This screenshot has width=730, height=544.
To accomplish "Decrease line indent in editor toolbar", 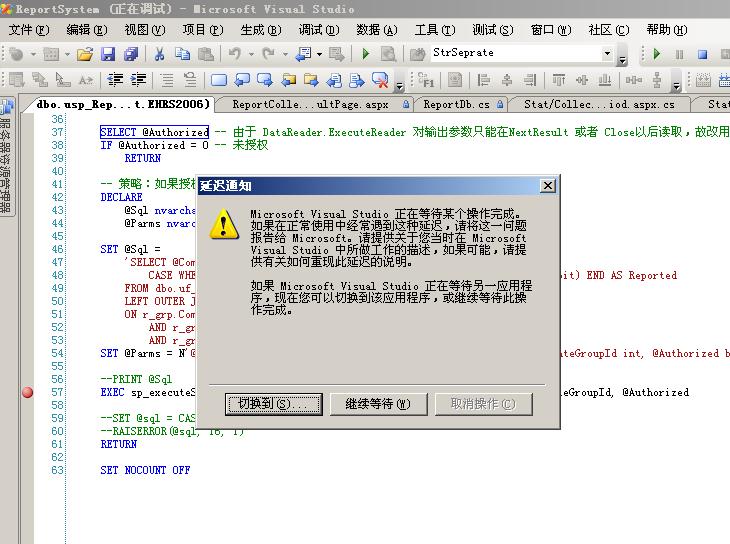I will [x=115, y=80].
